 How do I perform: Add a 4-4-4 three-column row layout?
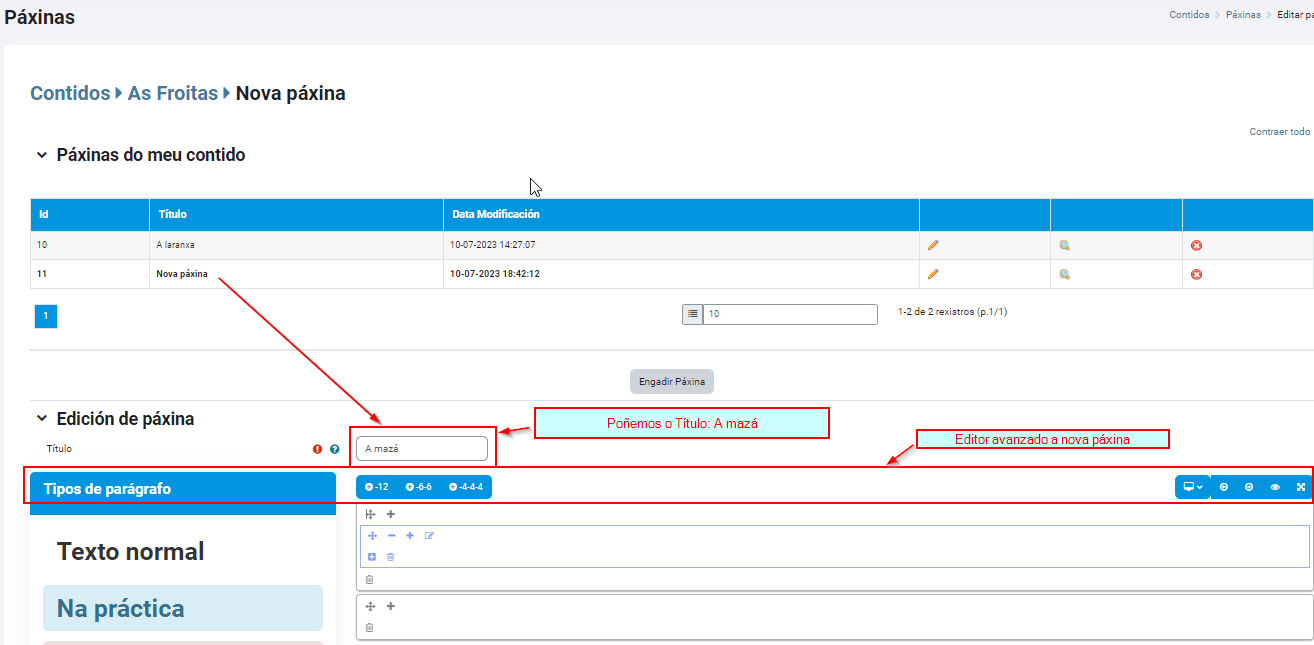click(x=466, y=487)
